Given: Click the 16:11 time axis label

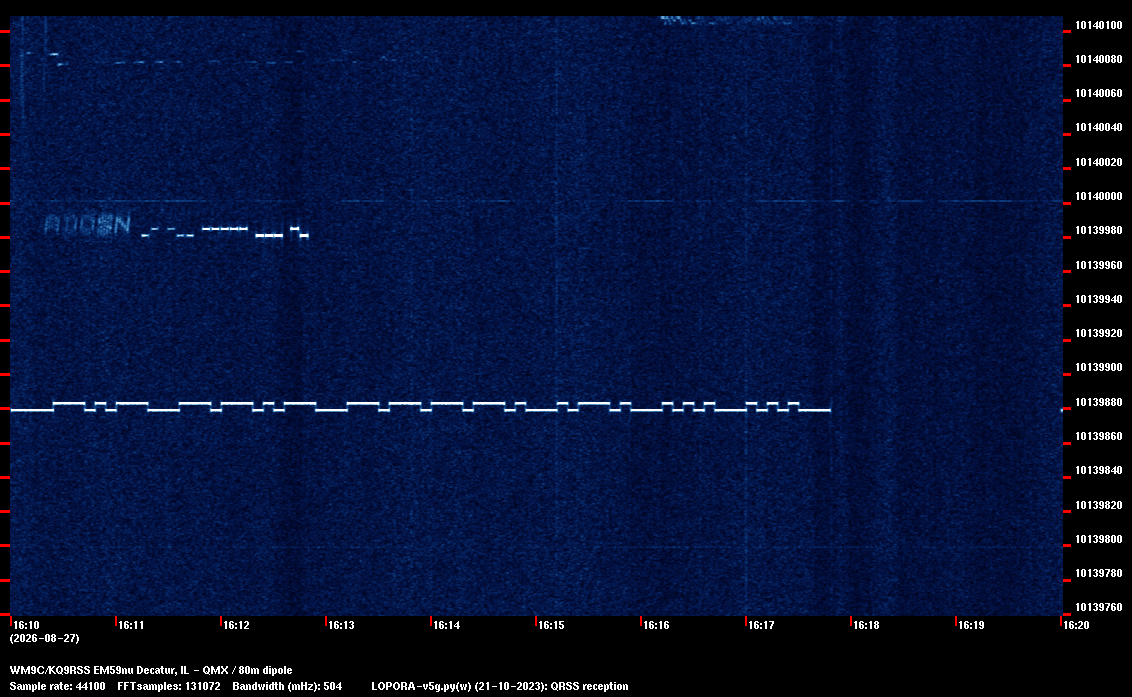Looking at the screenshot, I should [x=131, y=625].
